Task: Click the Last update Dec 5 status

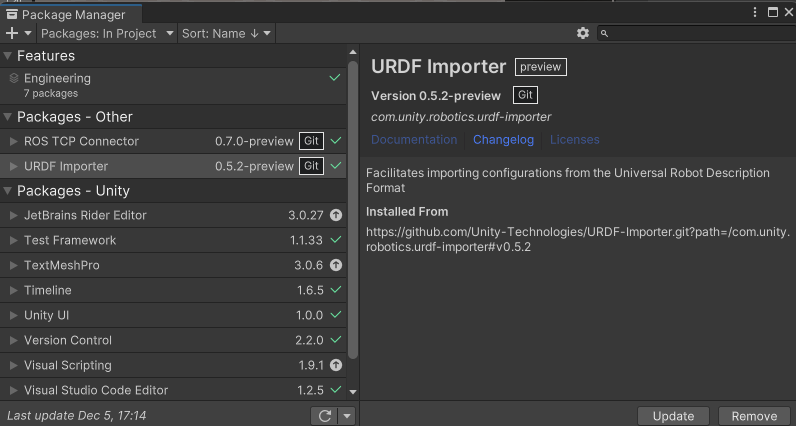Action: (x=77, y=415)
